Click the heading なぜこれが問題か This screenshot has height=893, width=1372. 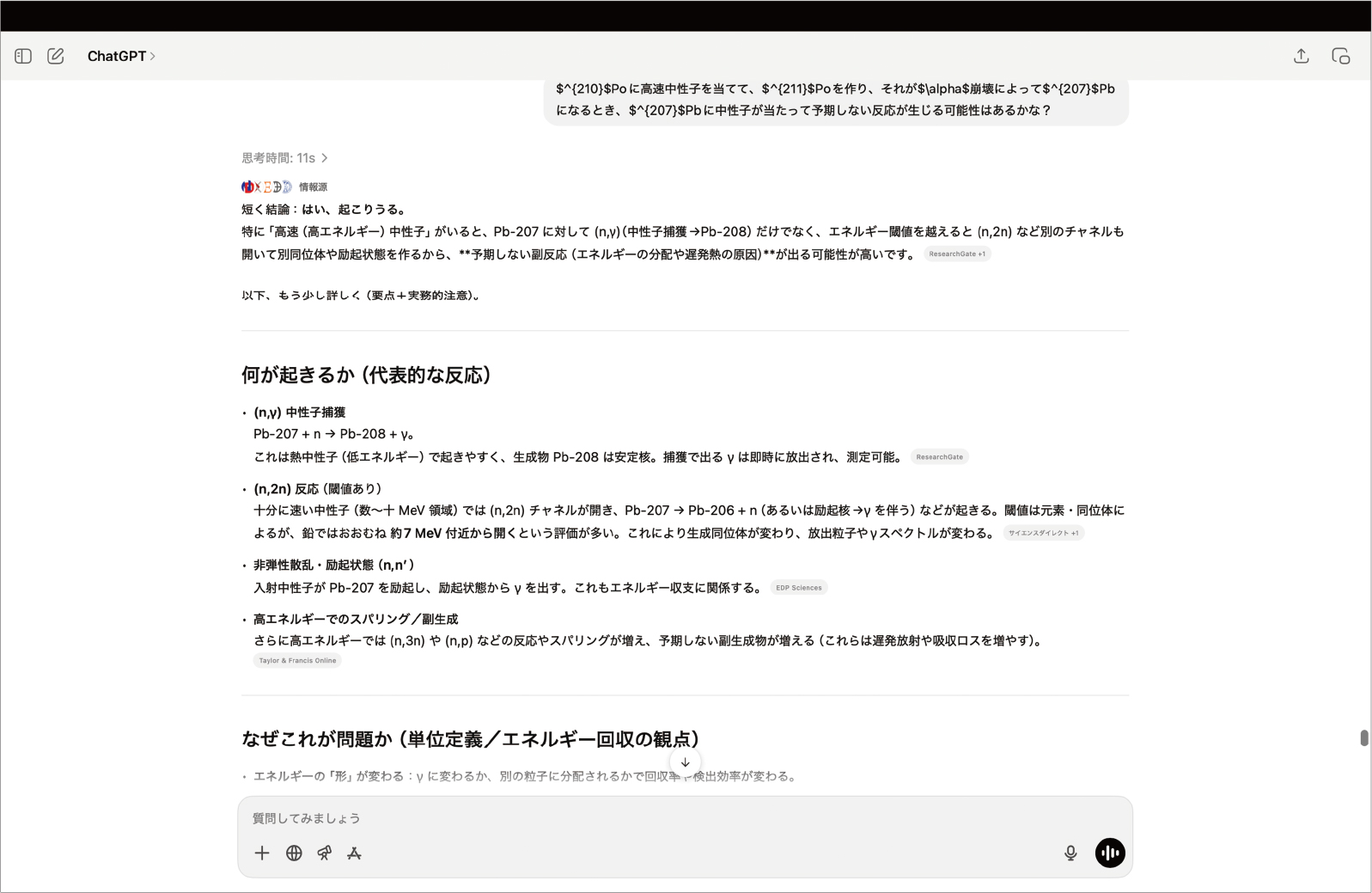[x=471, y=739]
